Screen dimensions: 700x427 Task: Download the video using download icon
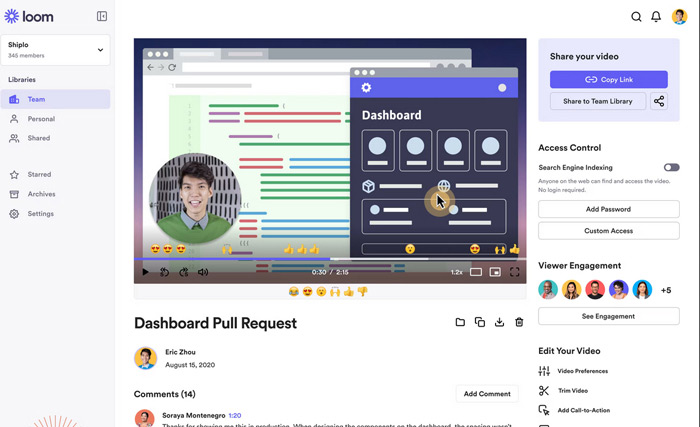coord(499,322)
